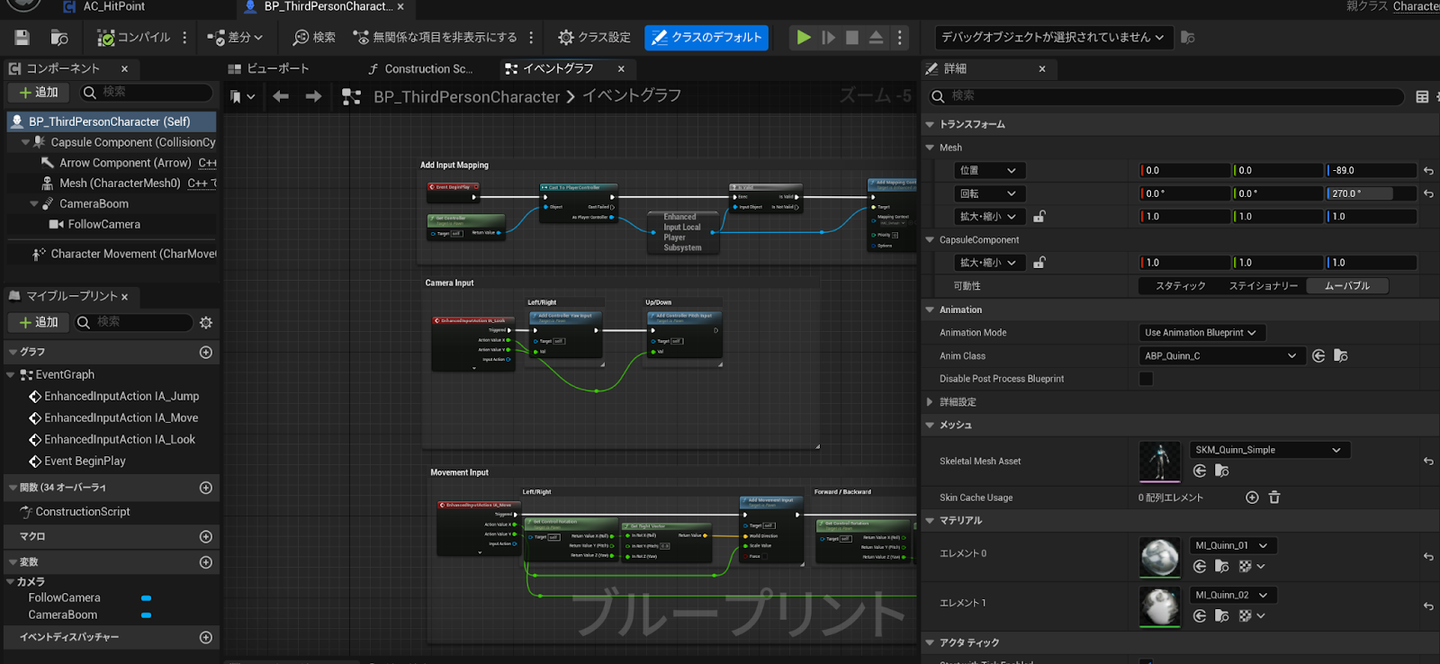The image size is (1440, 664).
Task: Enable Disable Post Process Blueprint checkbox
Action: click(1146, 379)
